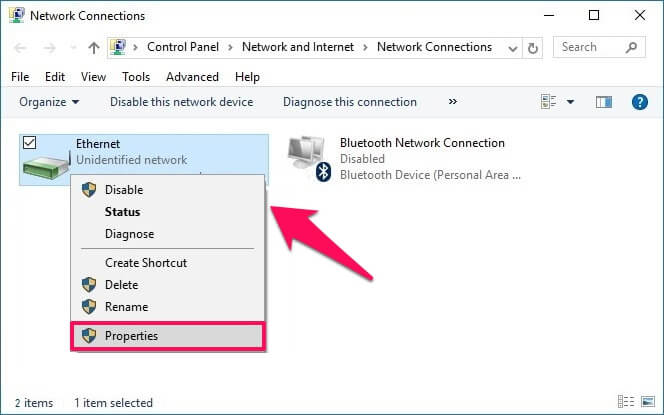
Task: Click the Search input field
Action: (x=592, y=47)
